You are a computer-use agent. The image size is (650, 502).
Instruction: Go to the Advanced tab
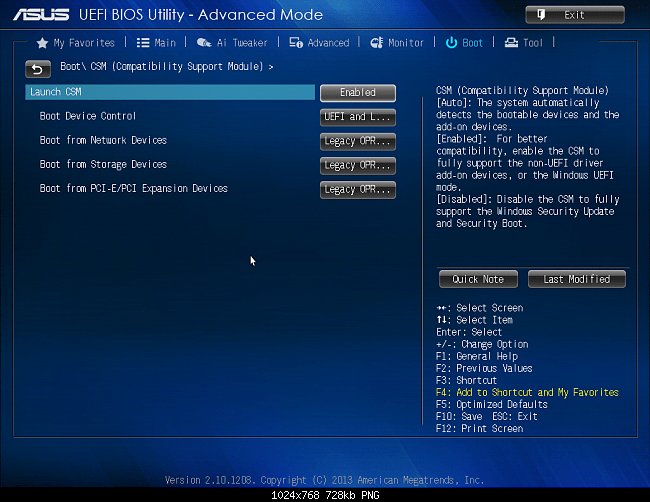328,43
